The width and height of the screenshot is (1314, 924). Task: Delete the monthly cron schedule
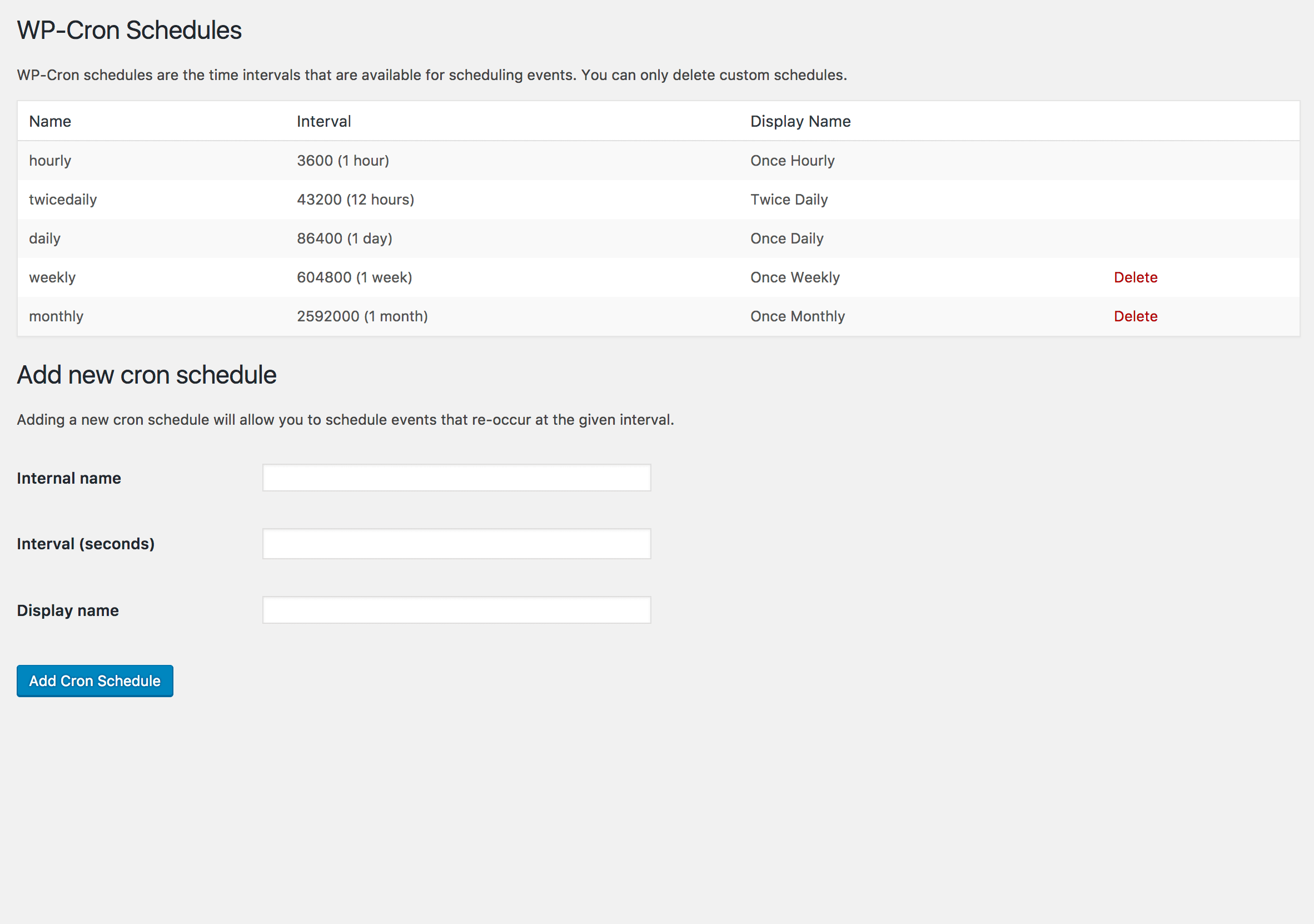click(x=1135, y=316)
